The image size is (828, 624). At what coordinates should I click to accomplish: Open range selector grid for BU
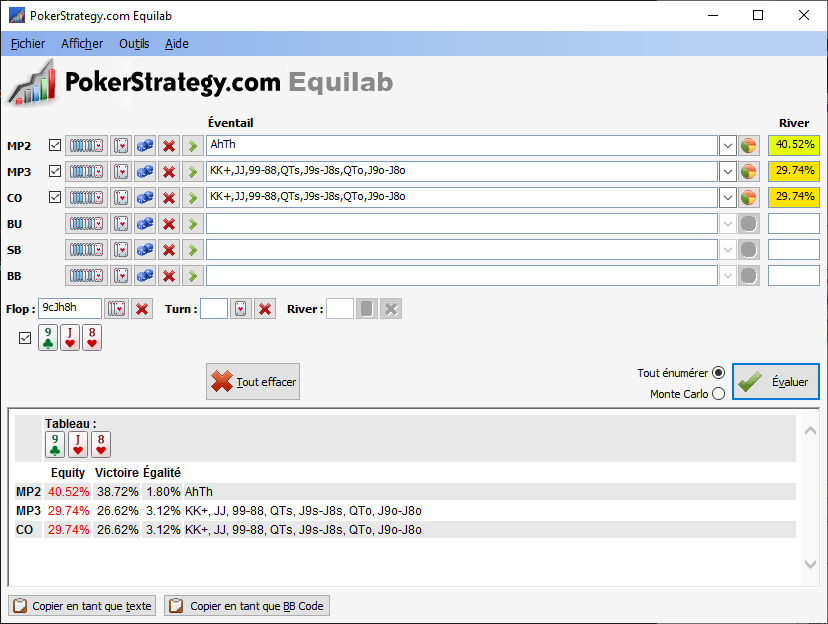pos(87,223)
